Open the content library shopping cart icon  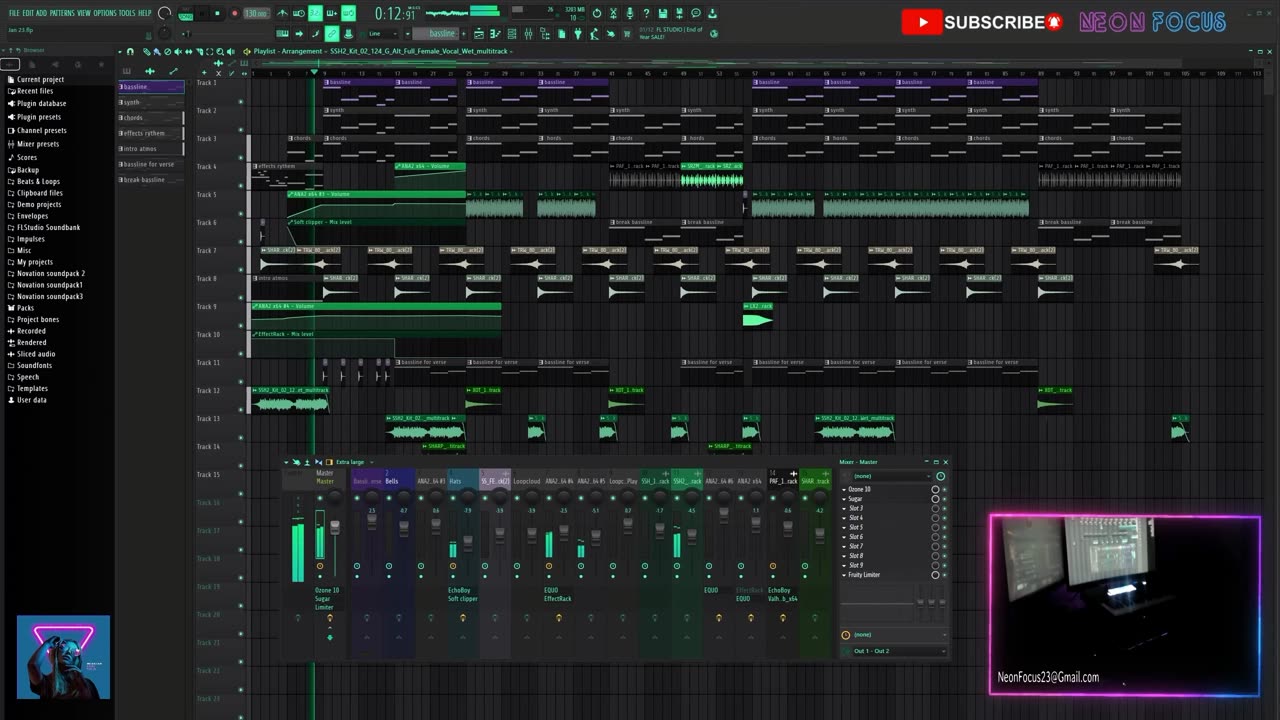coord(627,33)
